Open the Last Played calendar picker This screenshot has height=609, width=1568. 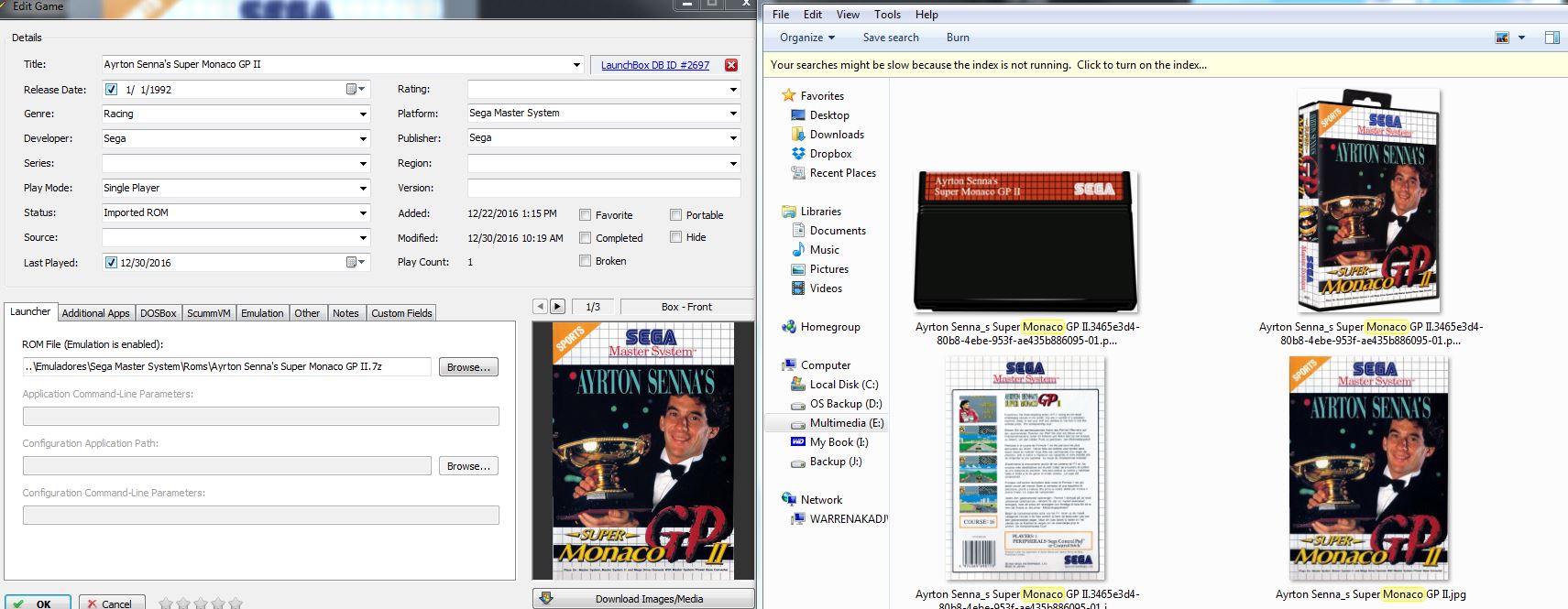coord(356,262)
